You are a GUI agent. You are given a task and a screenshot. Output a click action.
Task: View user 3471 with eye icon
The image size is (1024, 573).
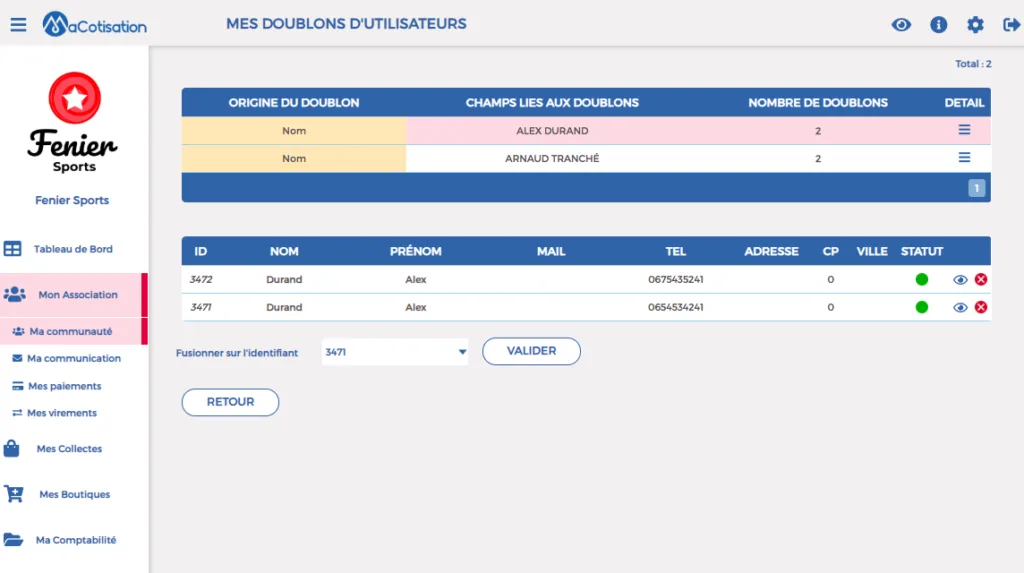tap(960, 307)
